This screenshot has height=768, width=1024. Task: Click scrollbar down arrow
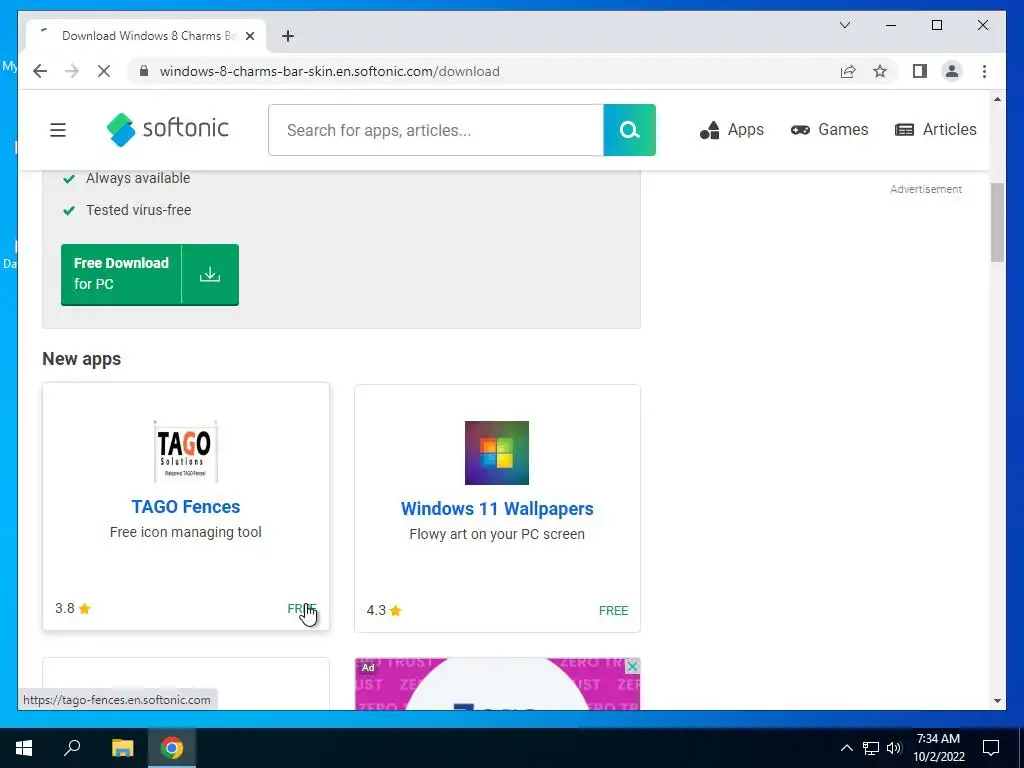click(997, 701)
